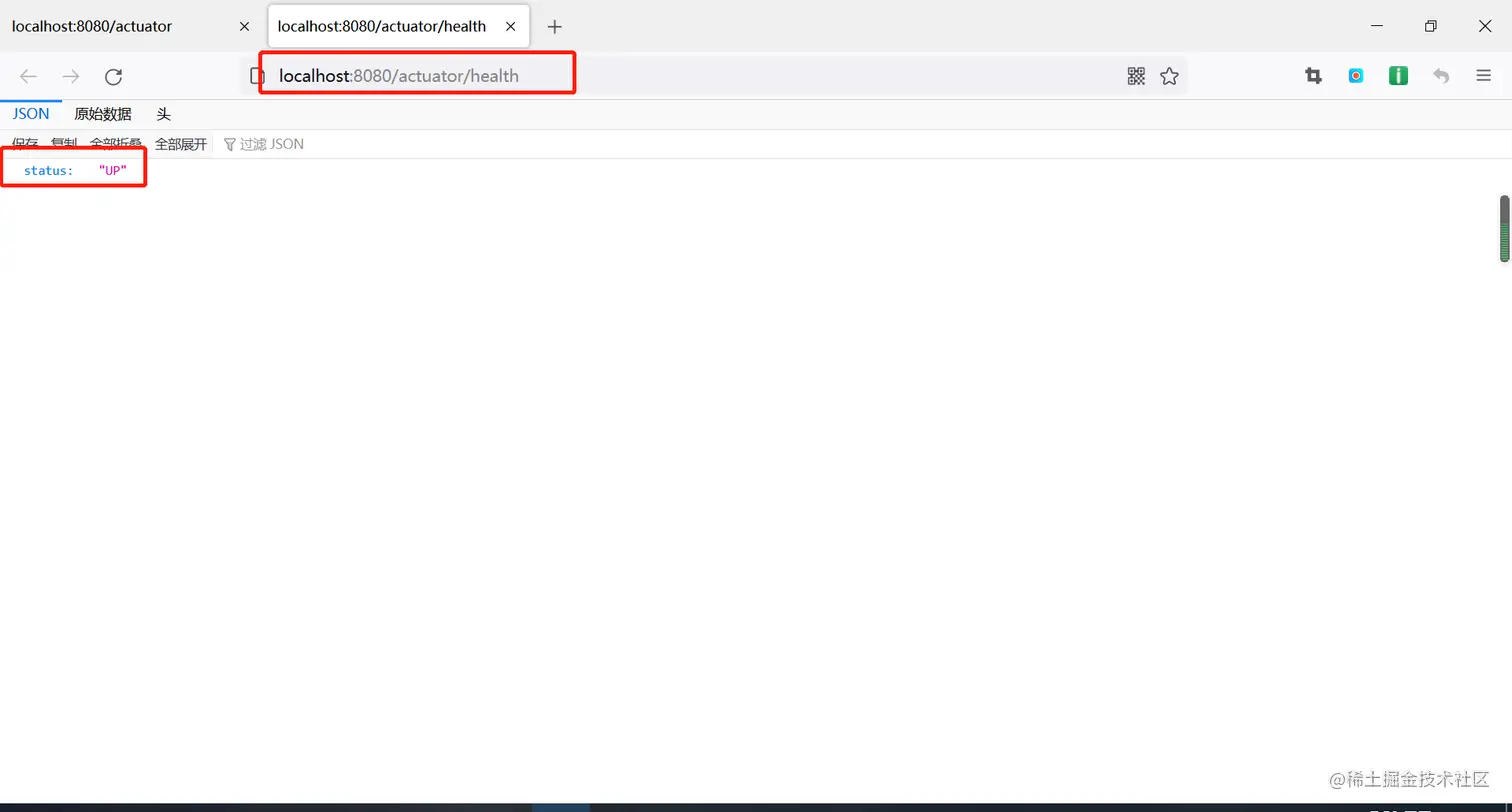
Task: Open the red and blue extension icon
Action: coord(1356,76)
